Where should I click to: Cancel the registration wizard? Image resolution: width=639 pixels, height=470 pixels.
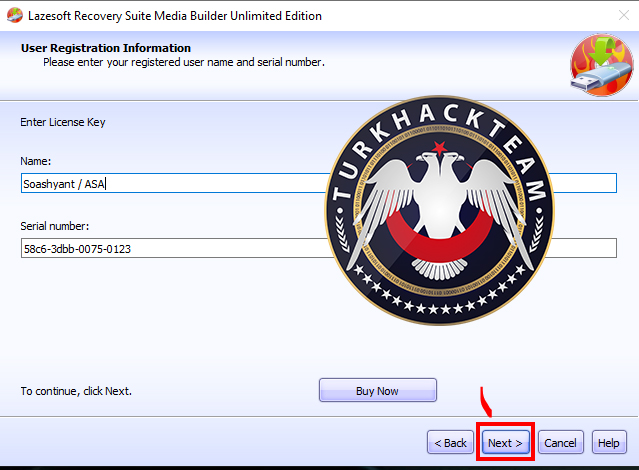pyautogui.click(x=560, y=442)
